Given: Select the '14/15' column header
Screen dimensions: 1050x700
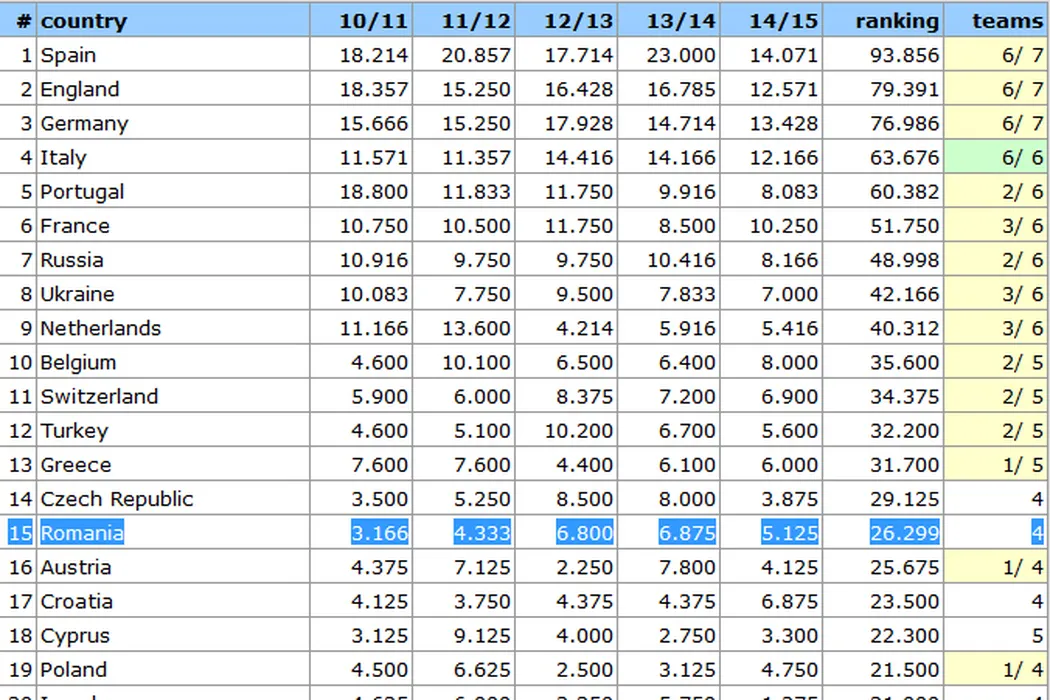Looking at the screenshot, I should coord(783,21).
